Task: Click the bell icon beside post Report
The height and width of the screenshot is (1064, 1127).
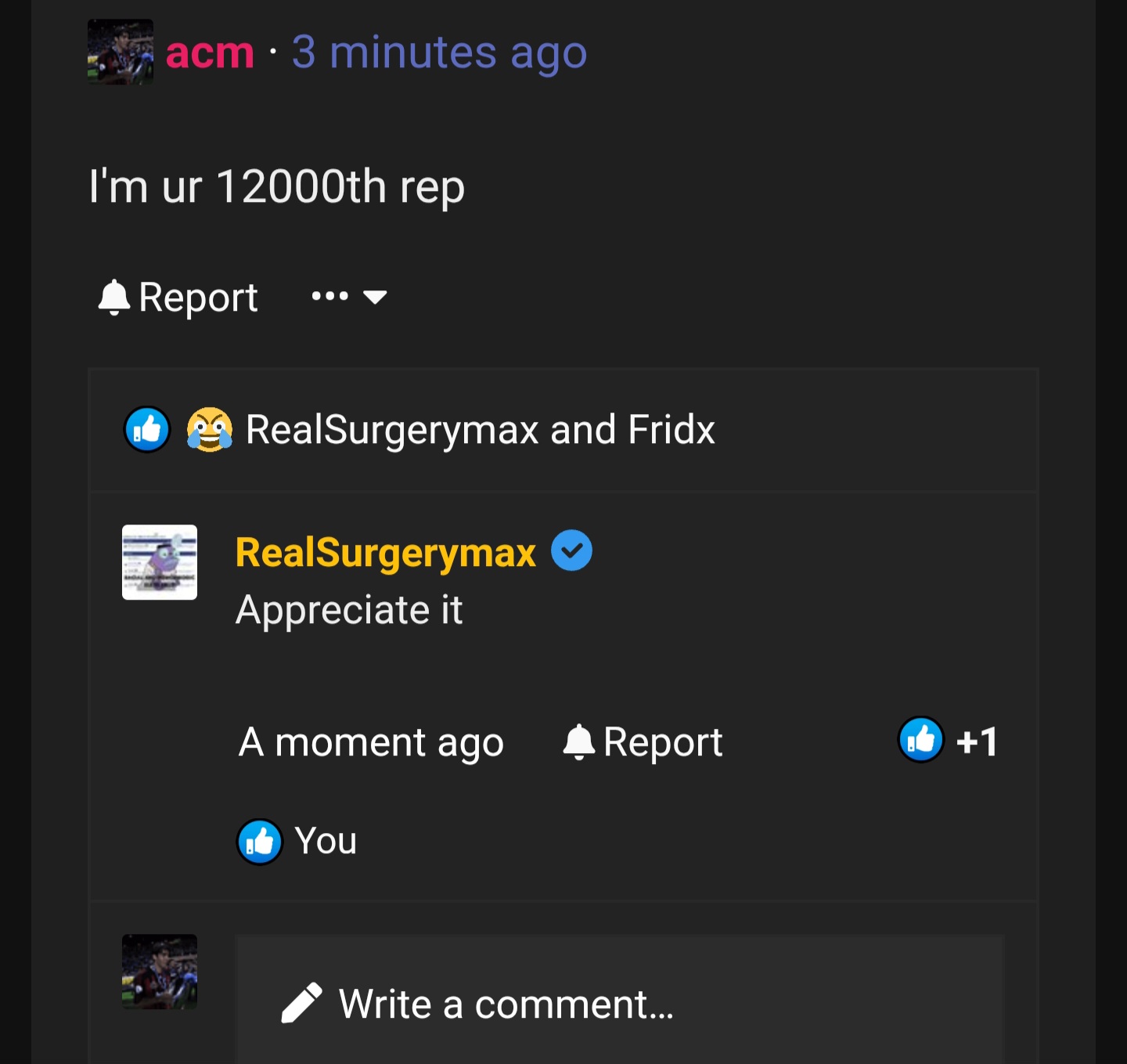Action: 114,298
